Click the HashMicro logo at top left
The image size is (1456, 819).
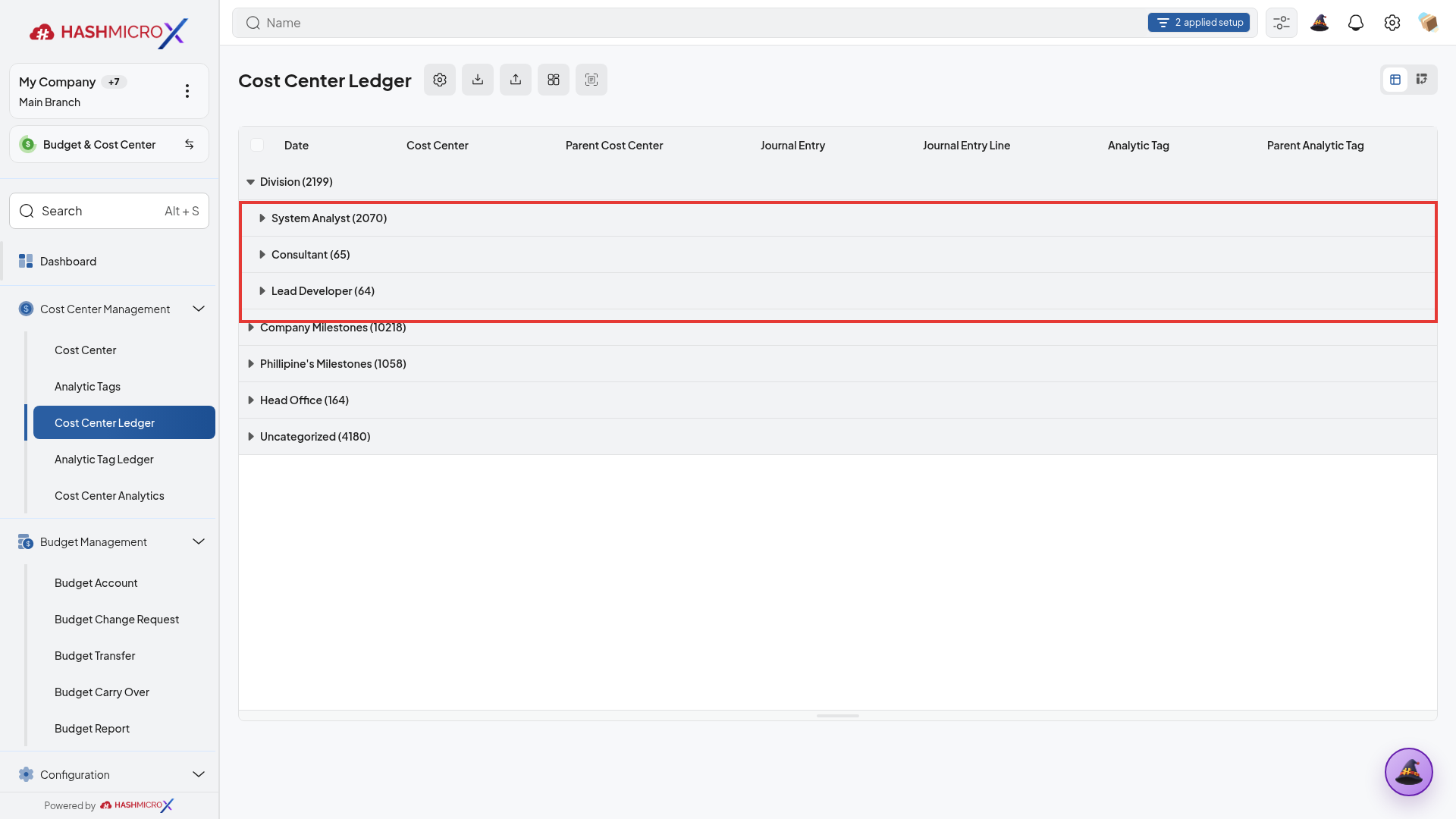coord(109,32)
